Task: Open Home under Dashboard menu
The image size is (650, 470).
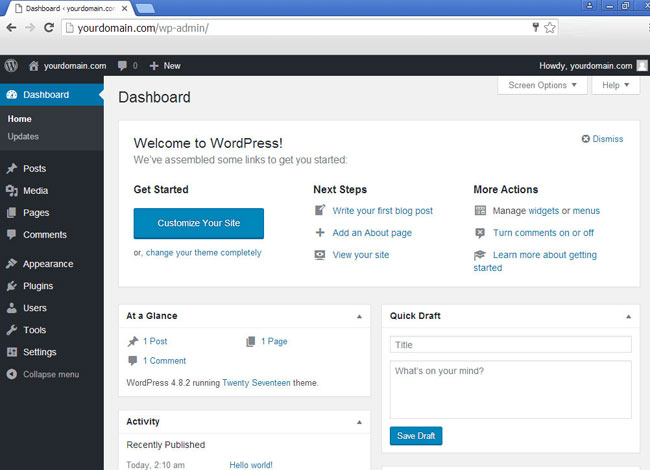Action: (19, 119)
